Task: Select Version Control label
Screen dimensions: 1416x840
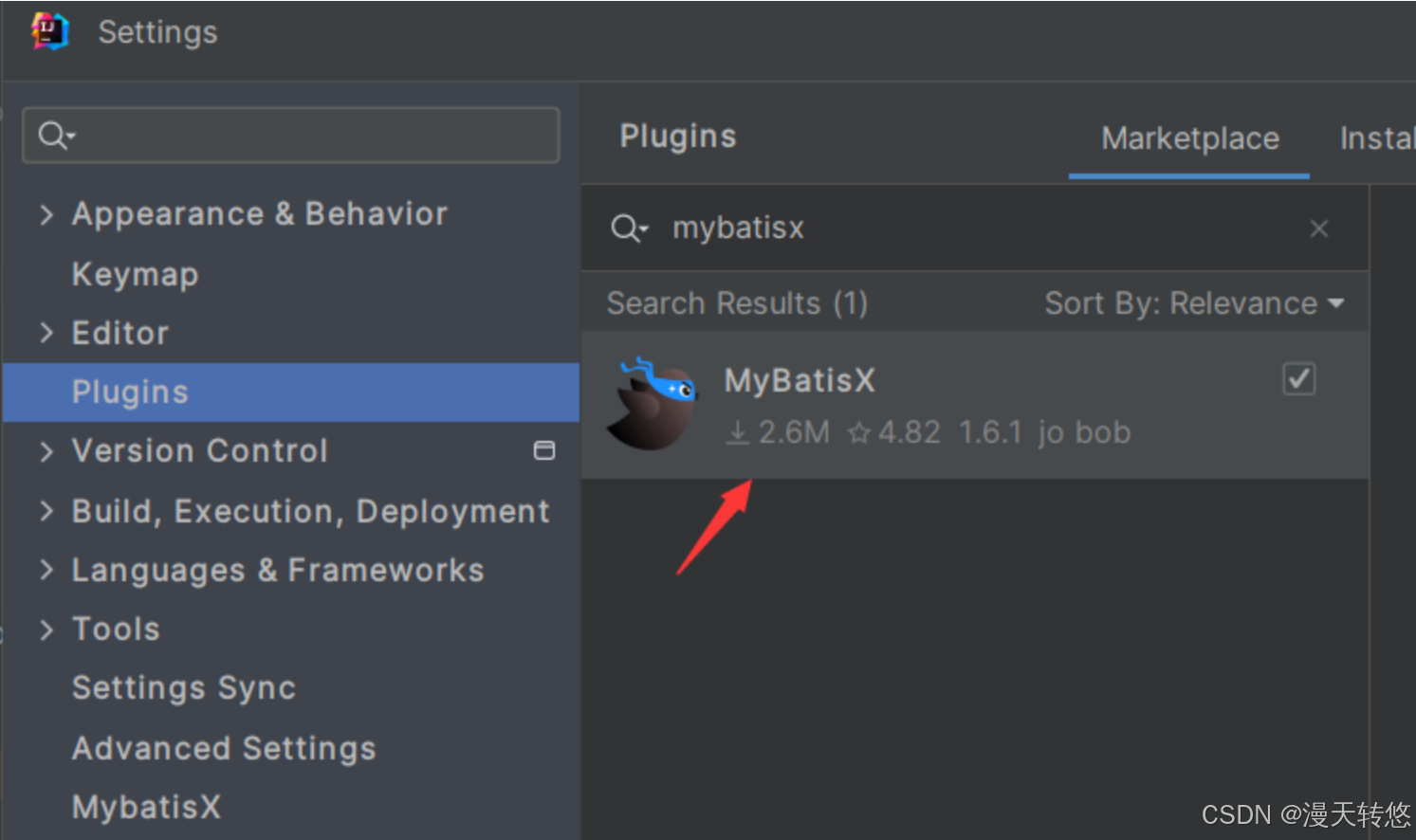Action: coord(200,451)
